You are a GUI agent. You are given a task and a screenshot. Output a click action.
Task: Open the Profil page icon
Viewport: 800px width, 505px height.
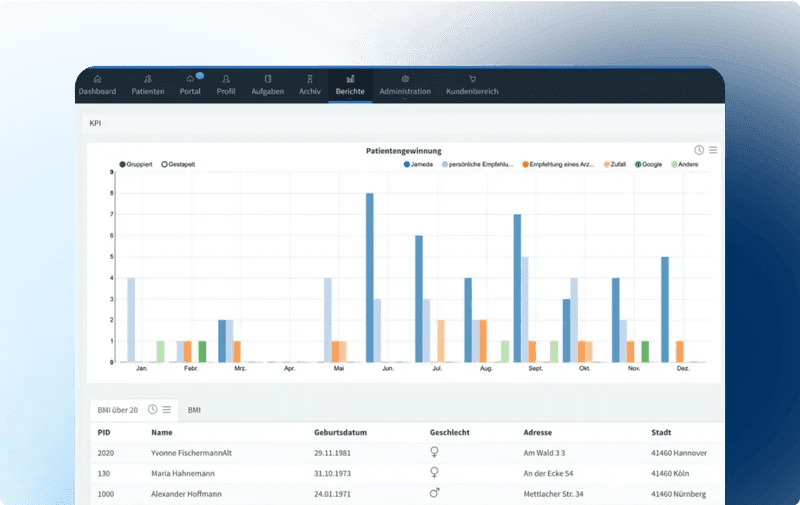[226, 79]
